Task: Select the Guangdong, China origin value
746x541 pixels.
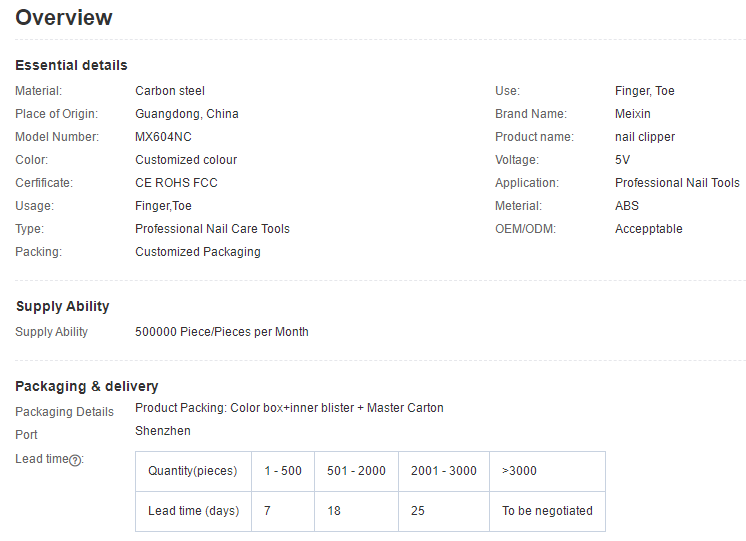Action: (187, 114)
